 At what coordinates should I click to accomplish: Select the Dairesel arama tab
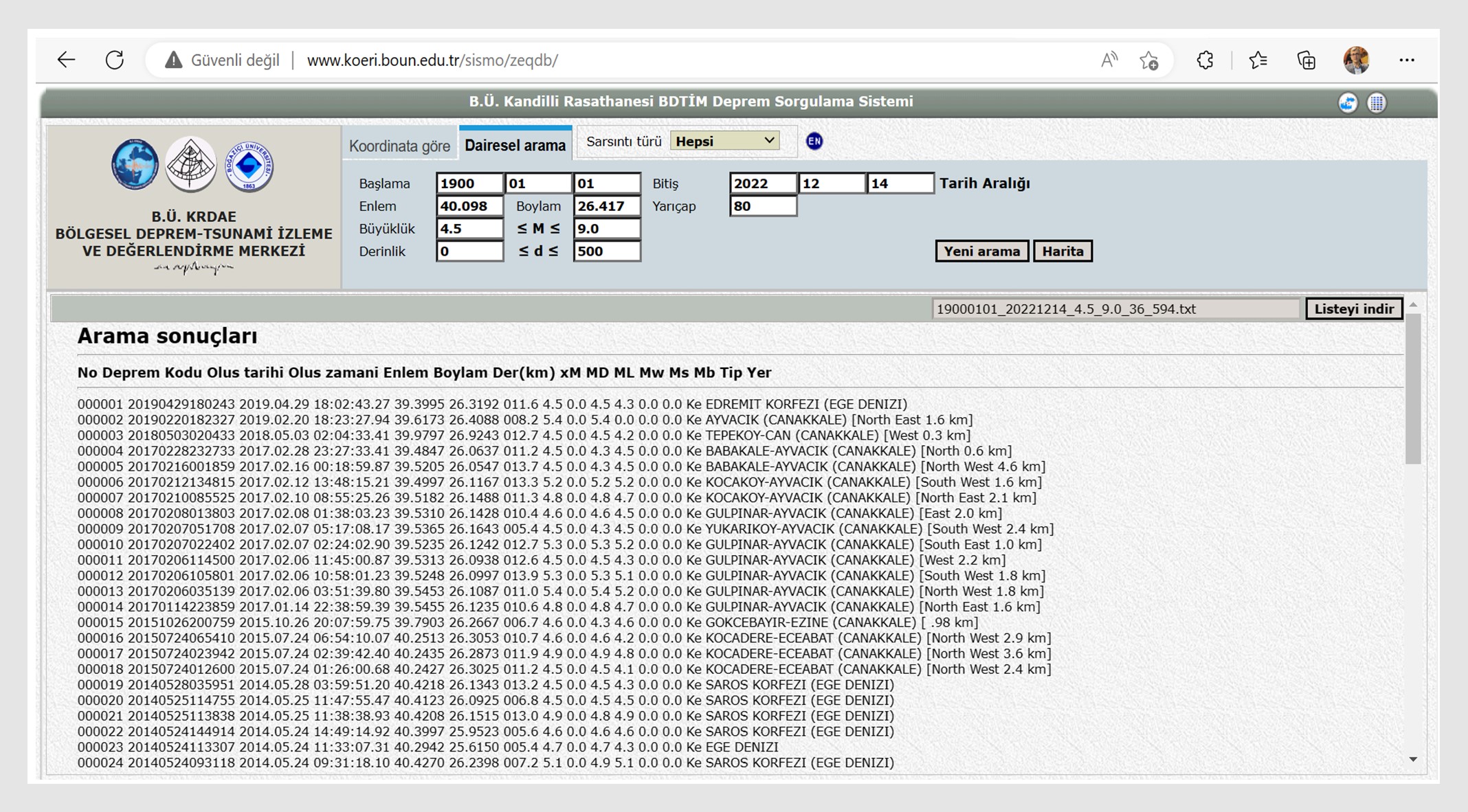point(515,145)
